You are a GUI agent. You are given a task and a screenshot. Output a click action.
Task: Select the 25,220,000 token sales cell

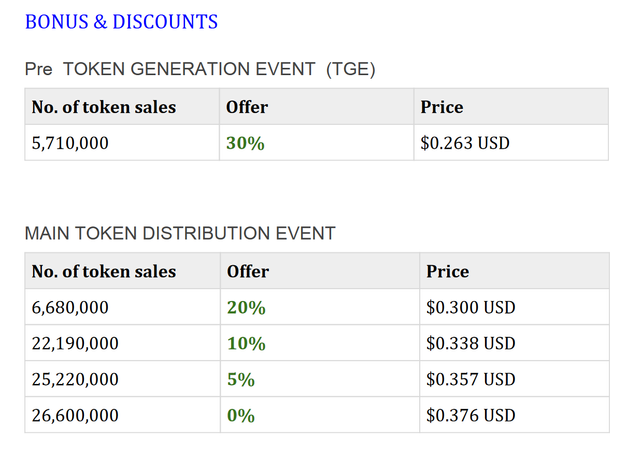tap(75, 379)
